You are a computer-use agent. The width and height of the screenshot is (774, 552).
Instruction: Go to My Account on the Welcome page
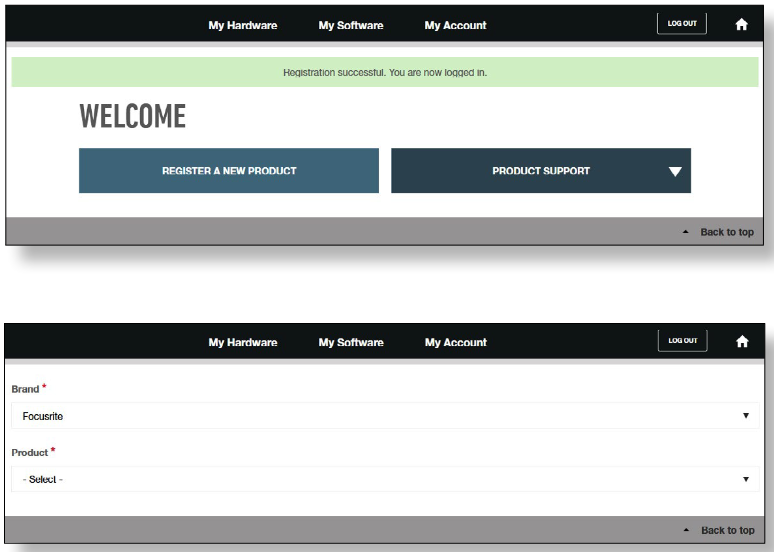coord(455,25)
